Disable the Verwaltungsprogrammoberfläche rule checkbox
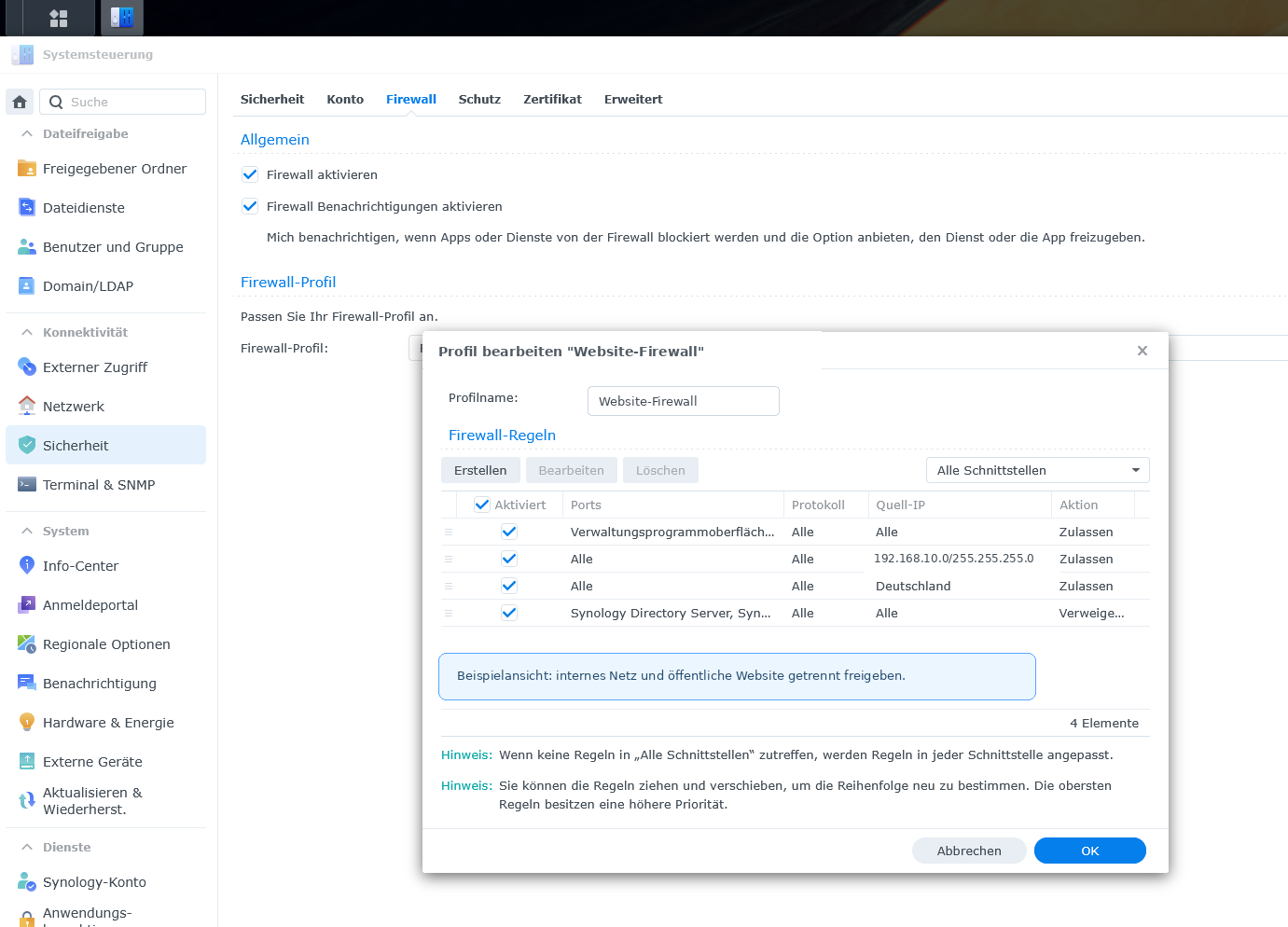The image size is (1288, 927). (509, 532)
